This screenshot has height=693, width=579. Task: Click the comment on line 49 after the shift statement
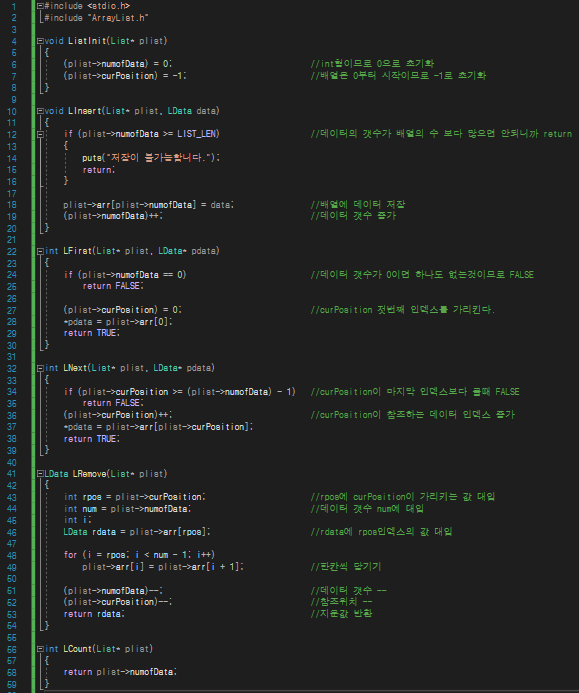pos(346,567)
